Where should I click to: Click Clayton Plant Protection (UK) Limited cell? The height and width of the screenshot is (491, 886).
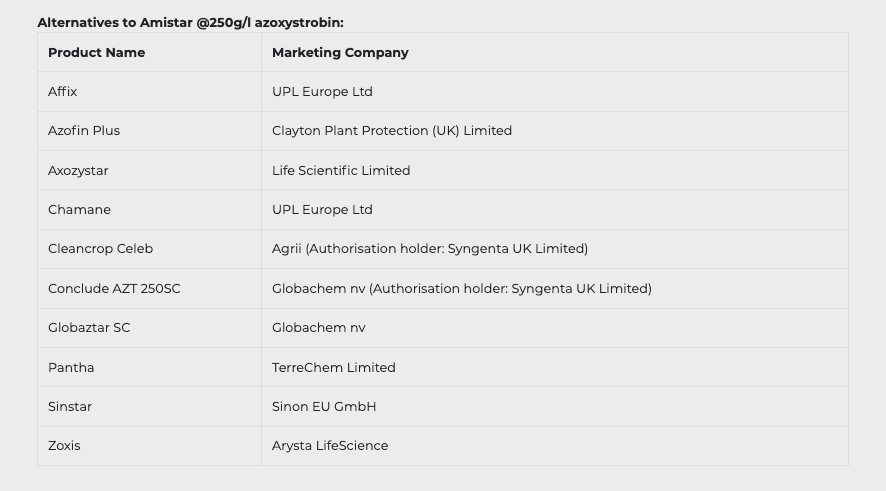click(x=392, y=130)
